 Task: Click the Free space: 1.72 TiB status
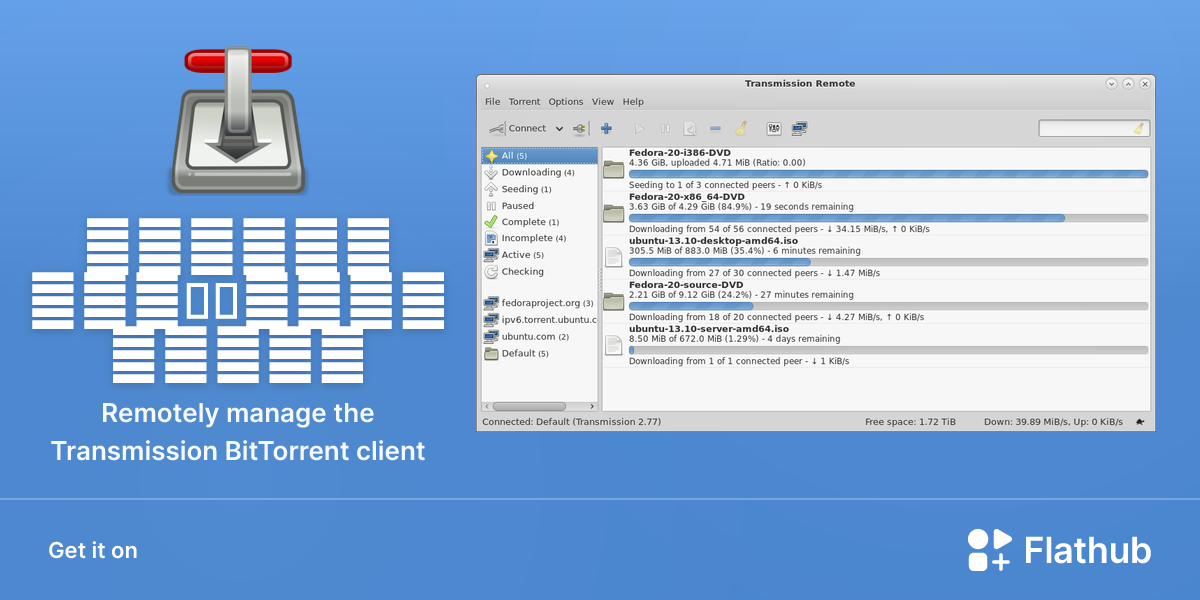pyautogui.click(x=910, y=422)
